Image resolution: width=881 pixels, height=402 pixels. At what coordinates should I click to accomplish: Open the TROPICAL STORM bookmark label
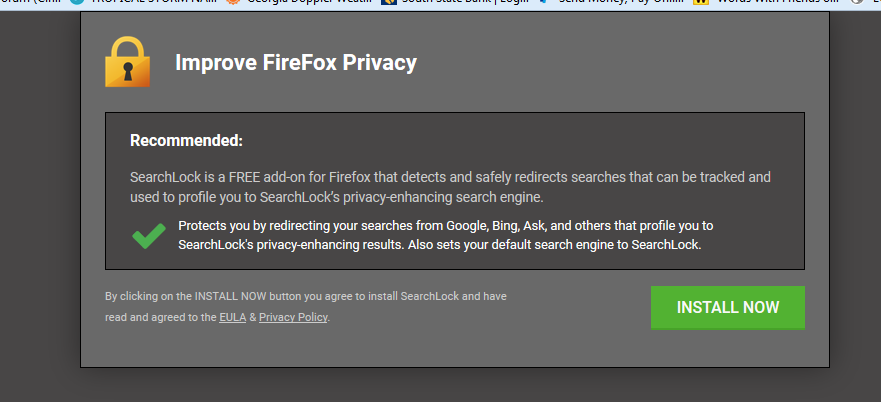pyautogui.click(x=152, y=2)
